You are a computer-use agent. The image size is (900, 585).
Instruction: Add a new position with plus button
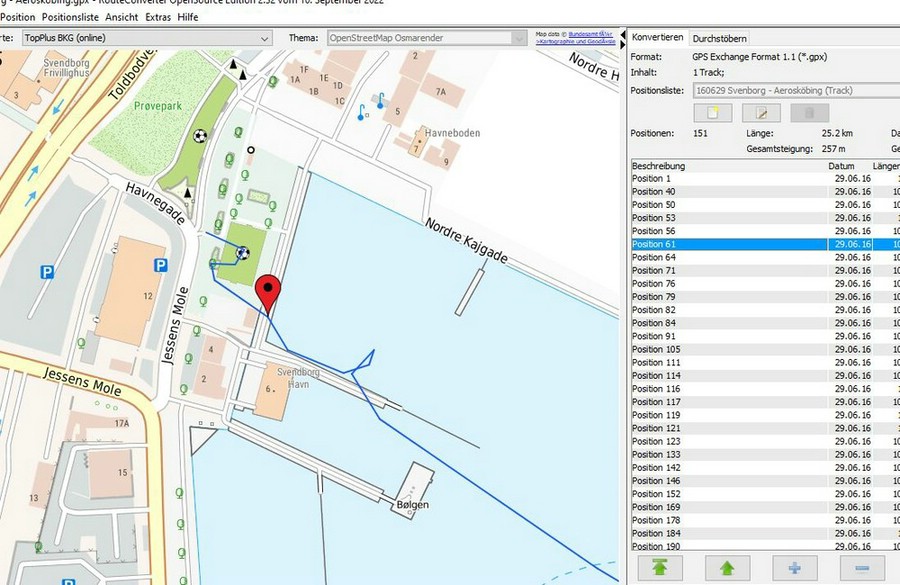click(x=795, y=568)
